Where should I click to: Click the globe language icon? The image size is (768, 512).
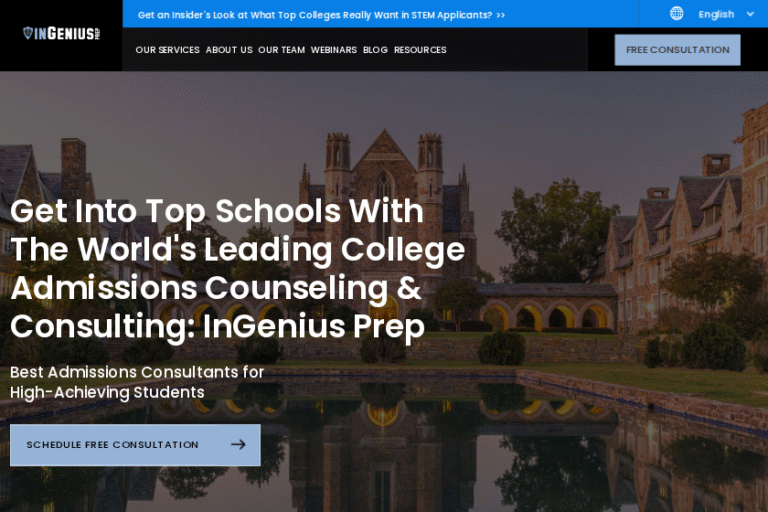click(x=677, y=14)
